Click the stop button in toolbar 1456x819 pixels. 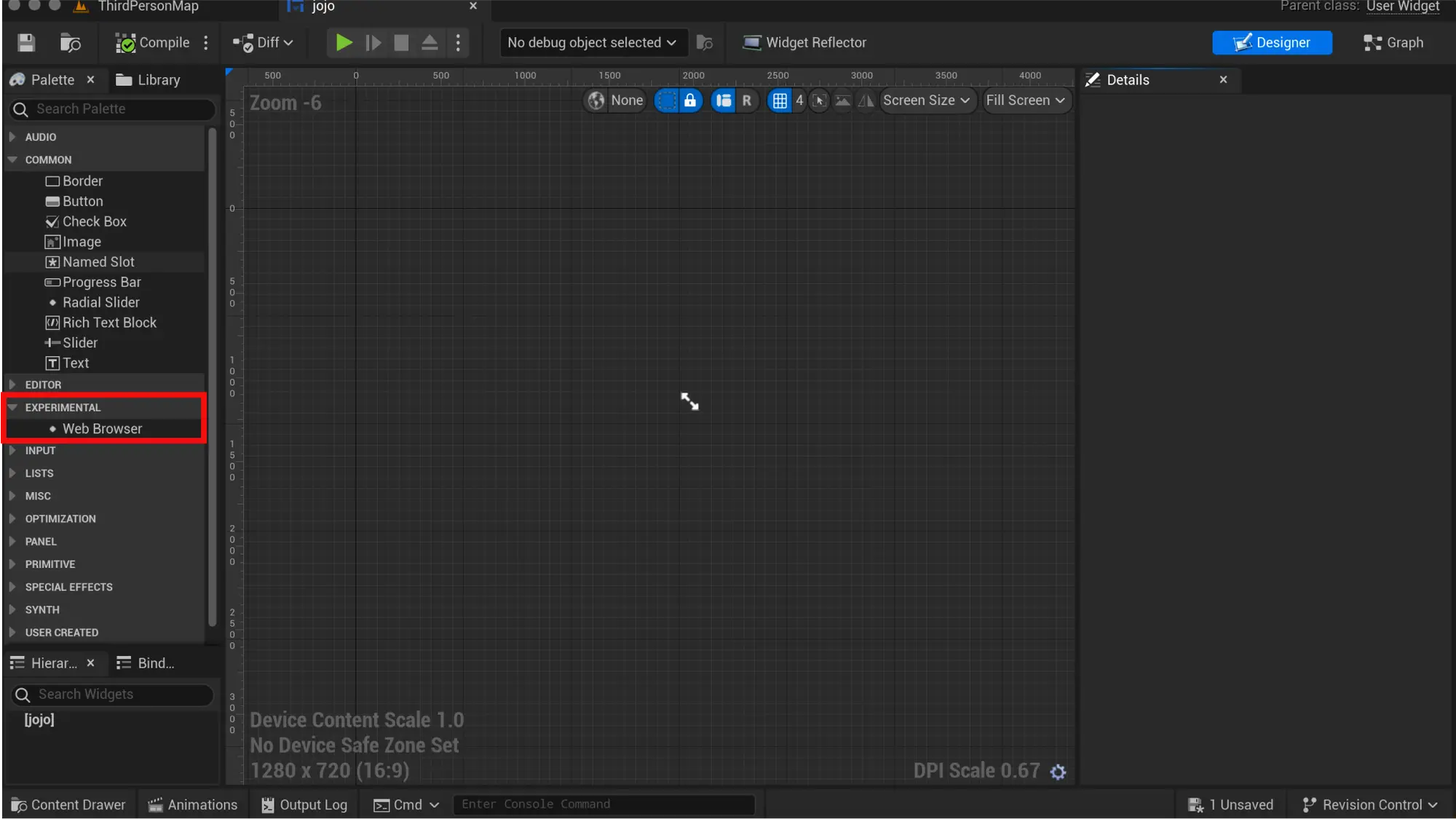click(400, 42)
